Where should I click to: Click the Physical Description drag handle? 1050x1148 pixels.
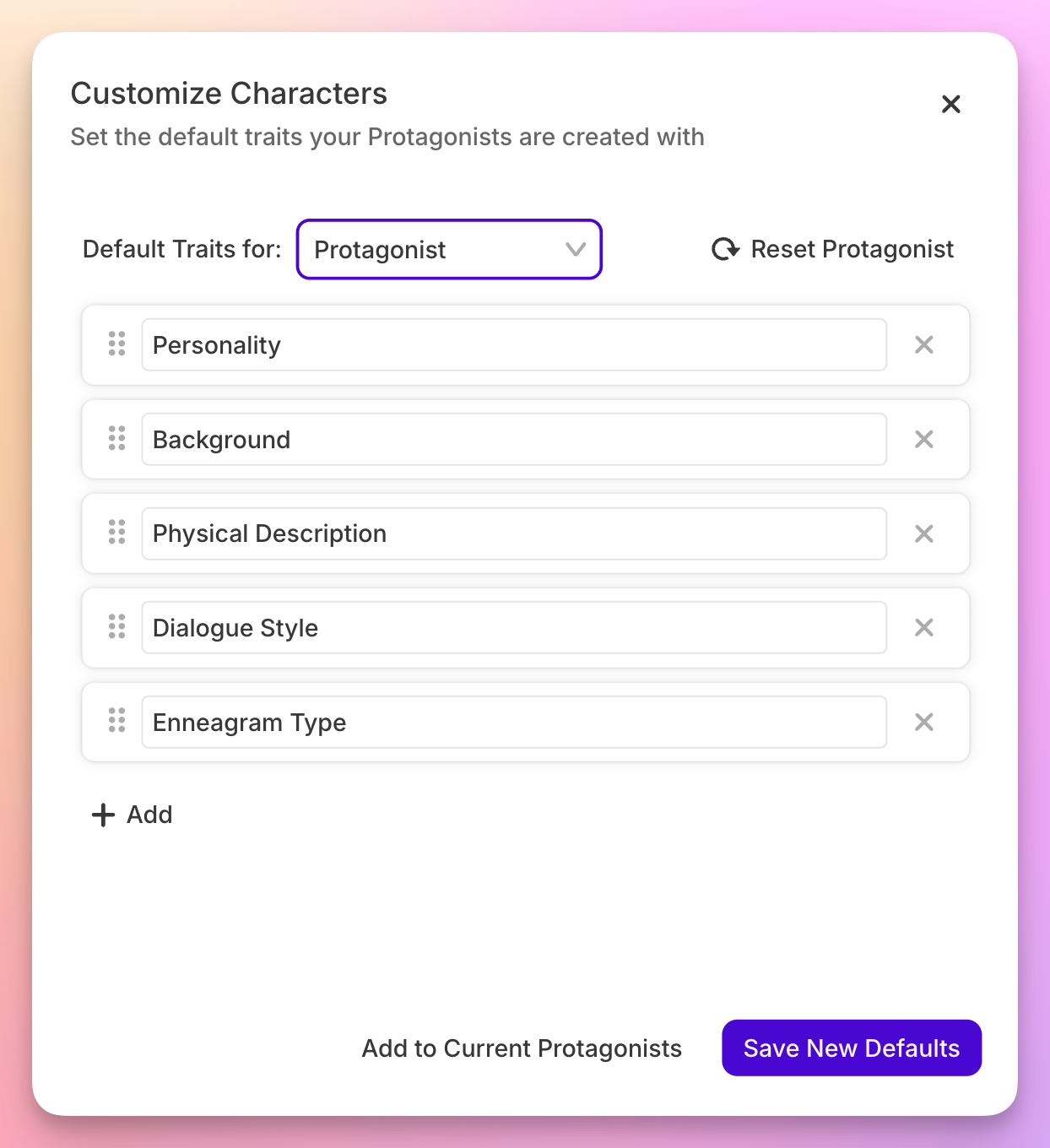pos(116,533)
